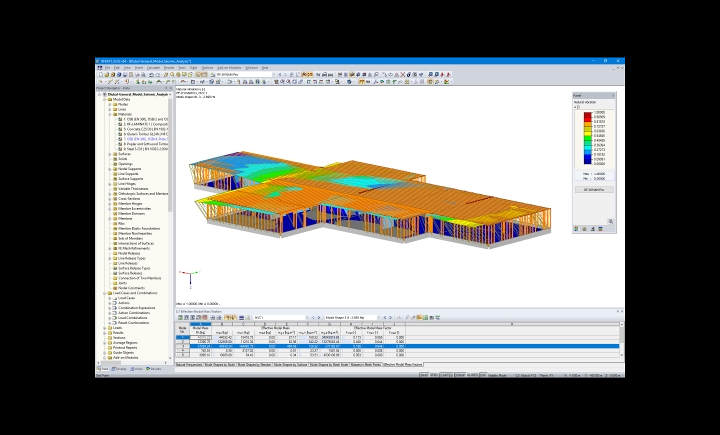This screenshot has width=720, height=435.
Task: Click the magnifier icon inside the Panel
Action: 611,221
